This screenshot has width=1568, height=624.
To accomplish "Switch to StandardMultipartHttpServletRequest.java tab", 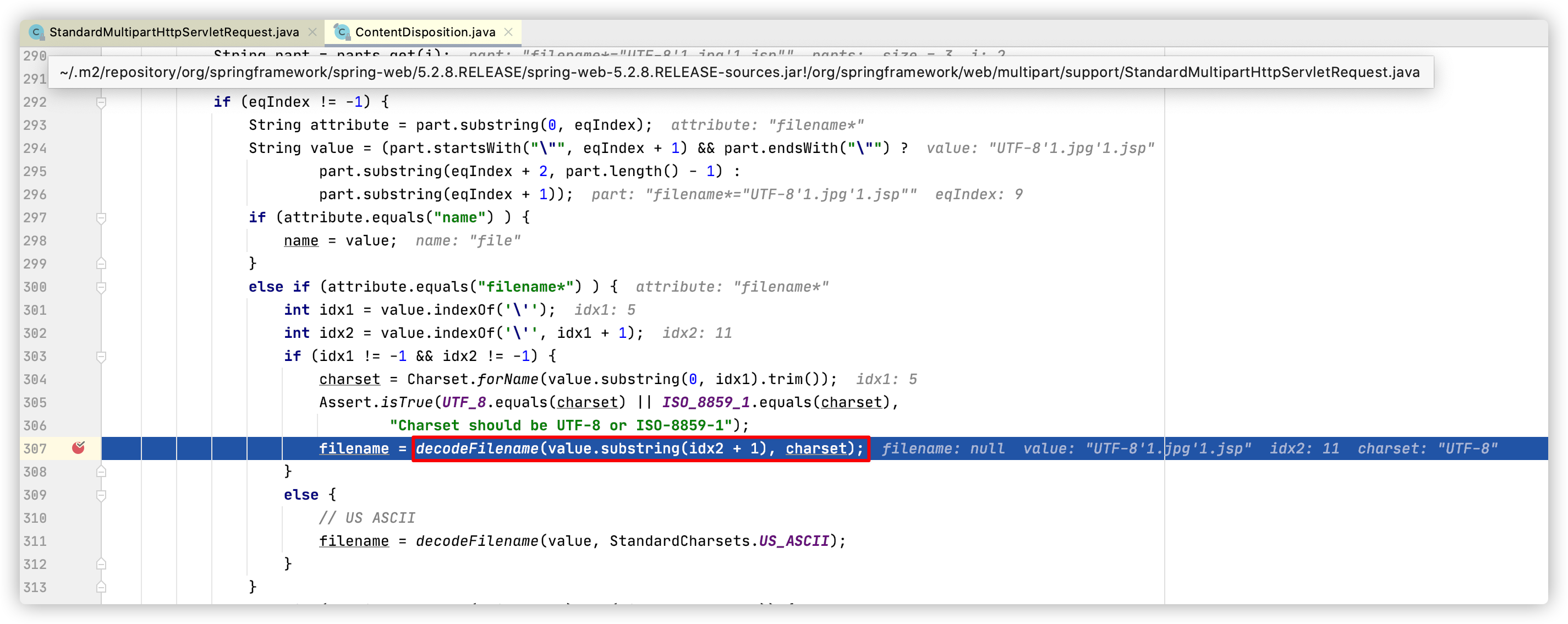I will click(x=173, y=32).
